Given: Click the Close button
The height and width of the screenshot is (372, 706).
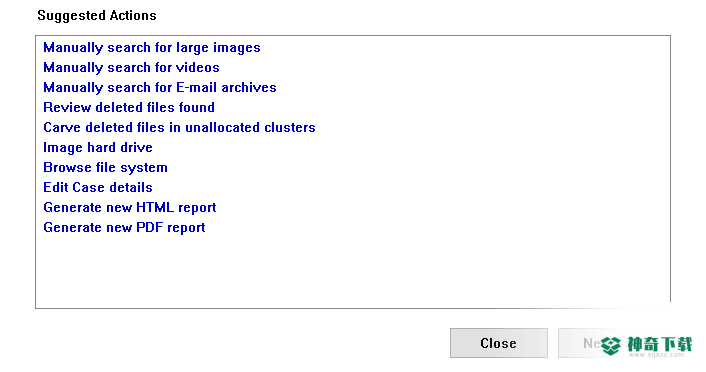Looking at the screenshot, I should click(498, 343).
